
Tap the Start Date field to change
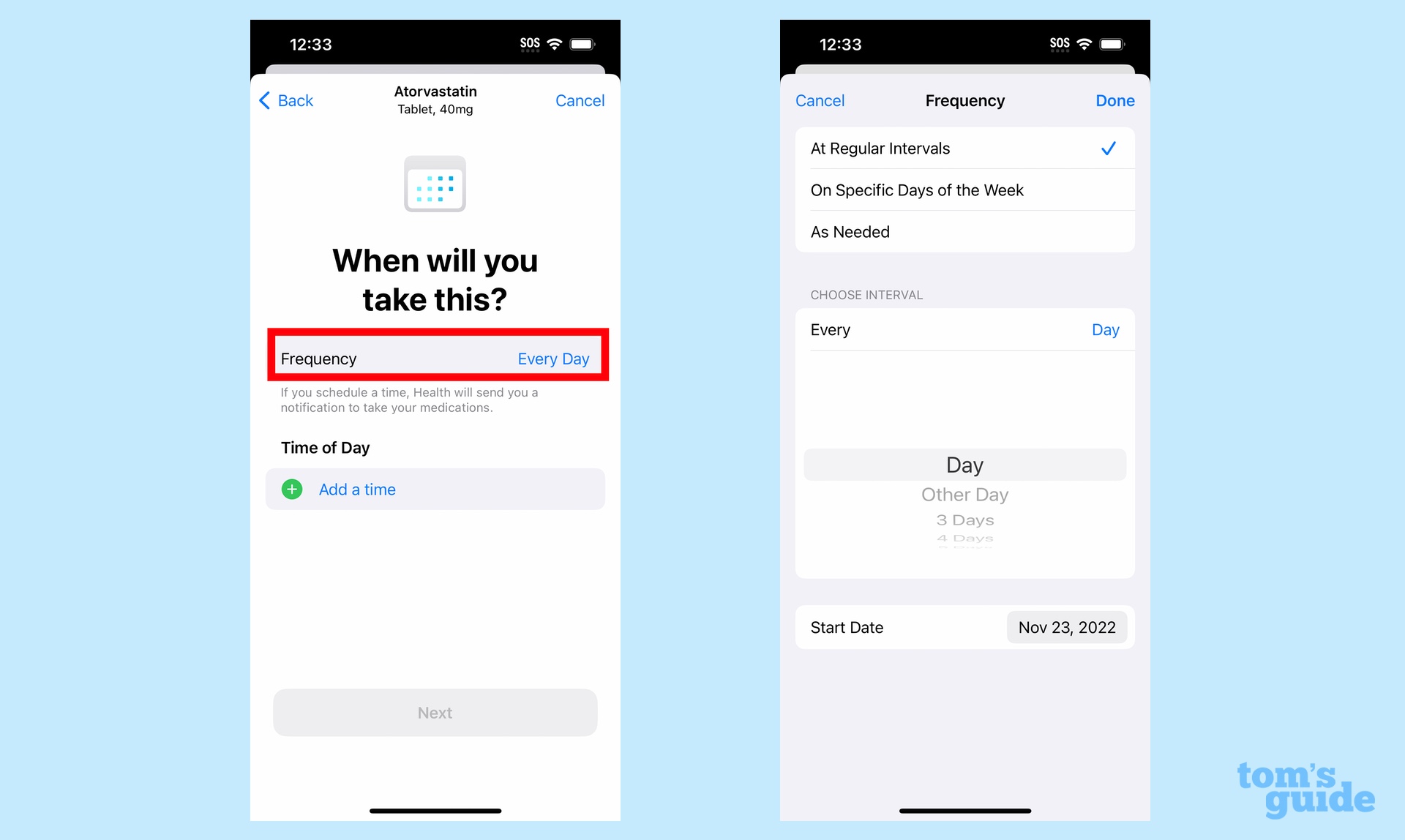(1064, 627)
